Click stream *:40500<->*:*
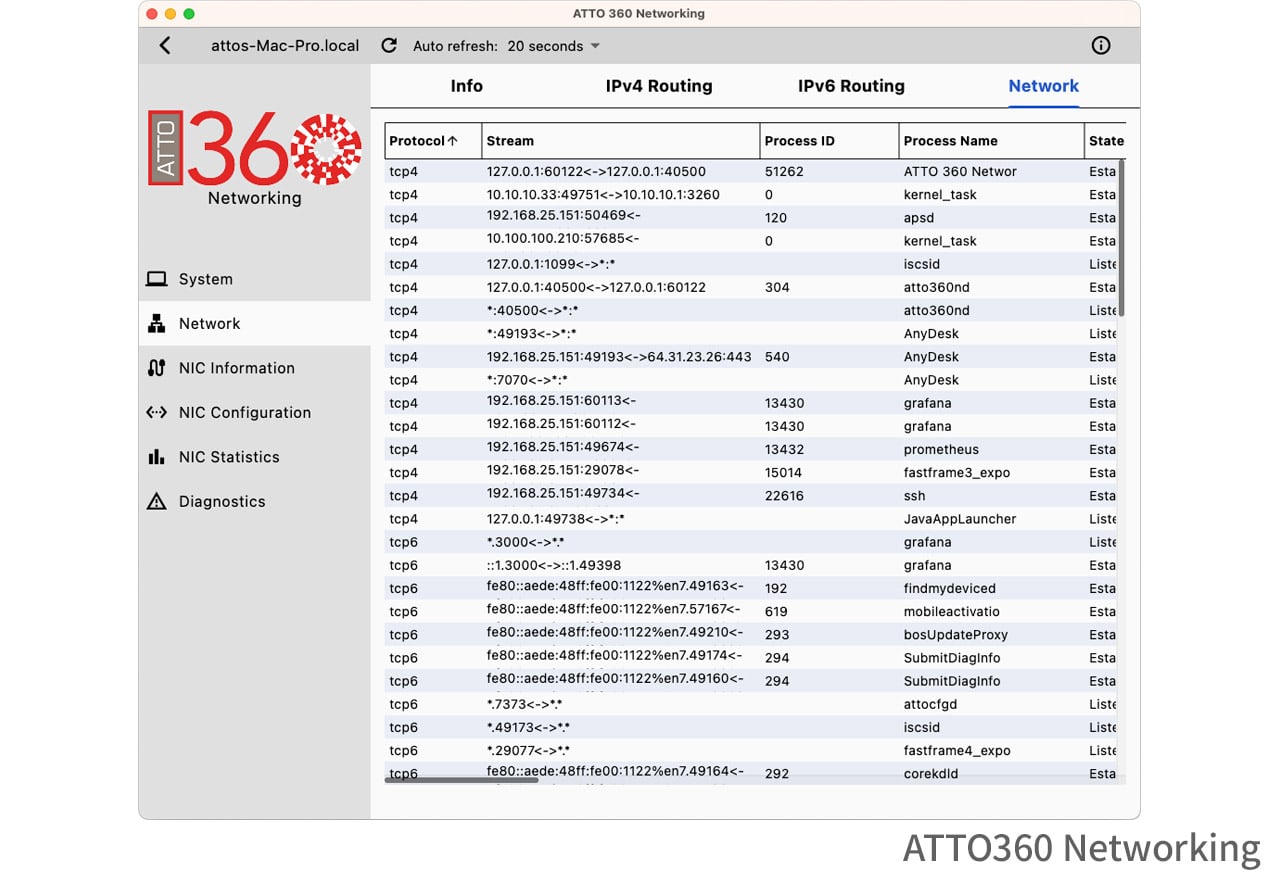The image size is (1280, 880). 531,311
